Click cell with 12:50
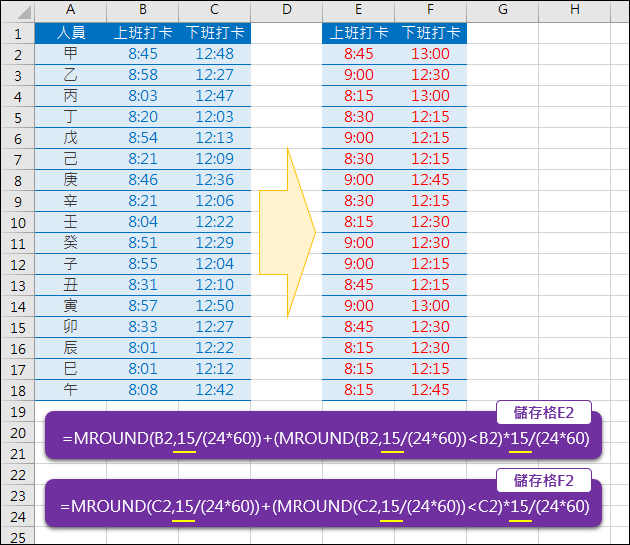This screenshot has height=545, width=630. [x=215, y=306]
